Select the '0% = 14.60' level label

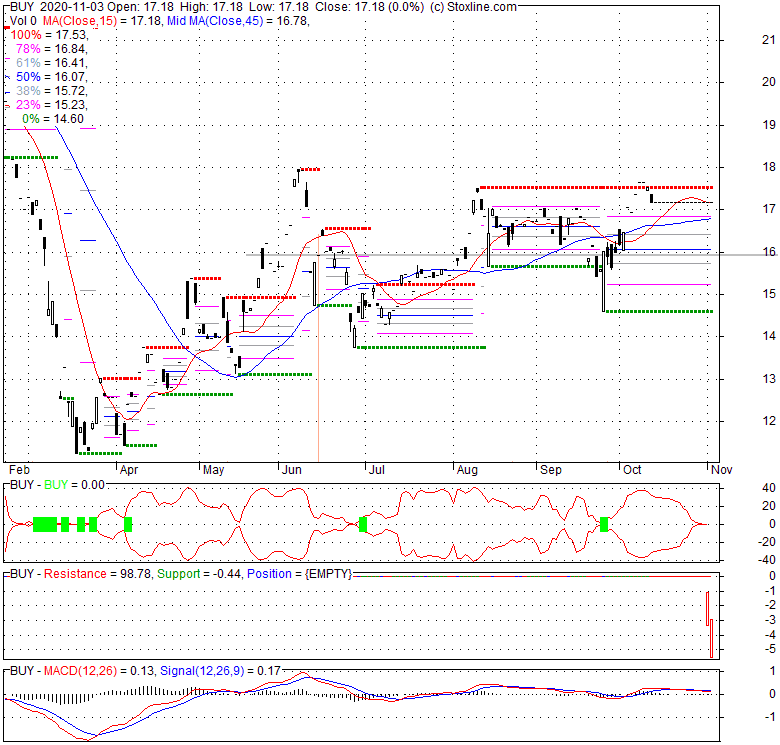[53, 118]
